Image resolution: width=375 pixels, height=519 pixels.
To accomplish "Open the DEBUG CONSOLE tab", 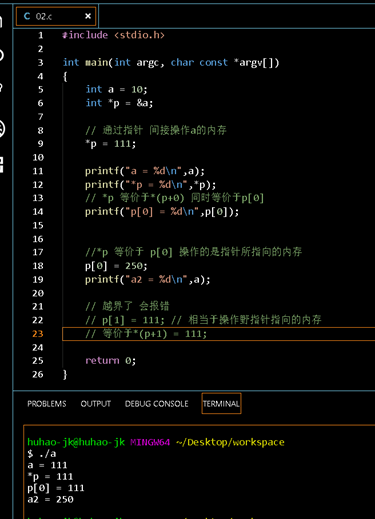I will tap(156, 404).
